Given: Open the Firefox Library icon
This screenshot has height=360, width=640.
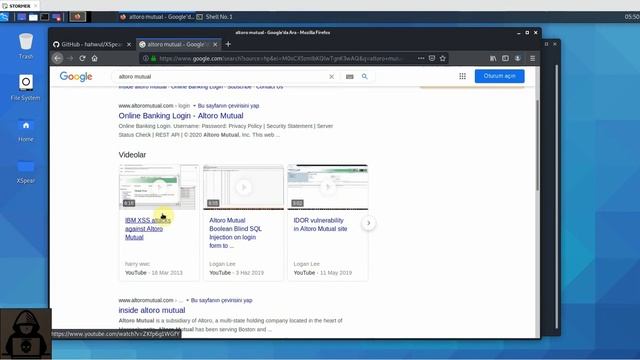Looking at the screenshot, I should click(493, 58).
